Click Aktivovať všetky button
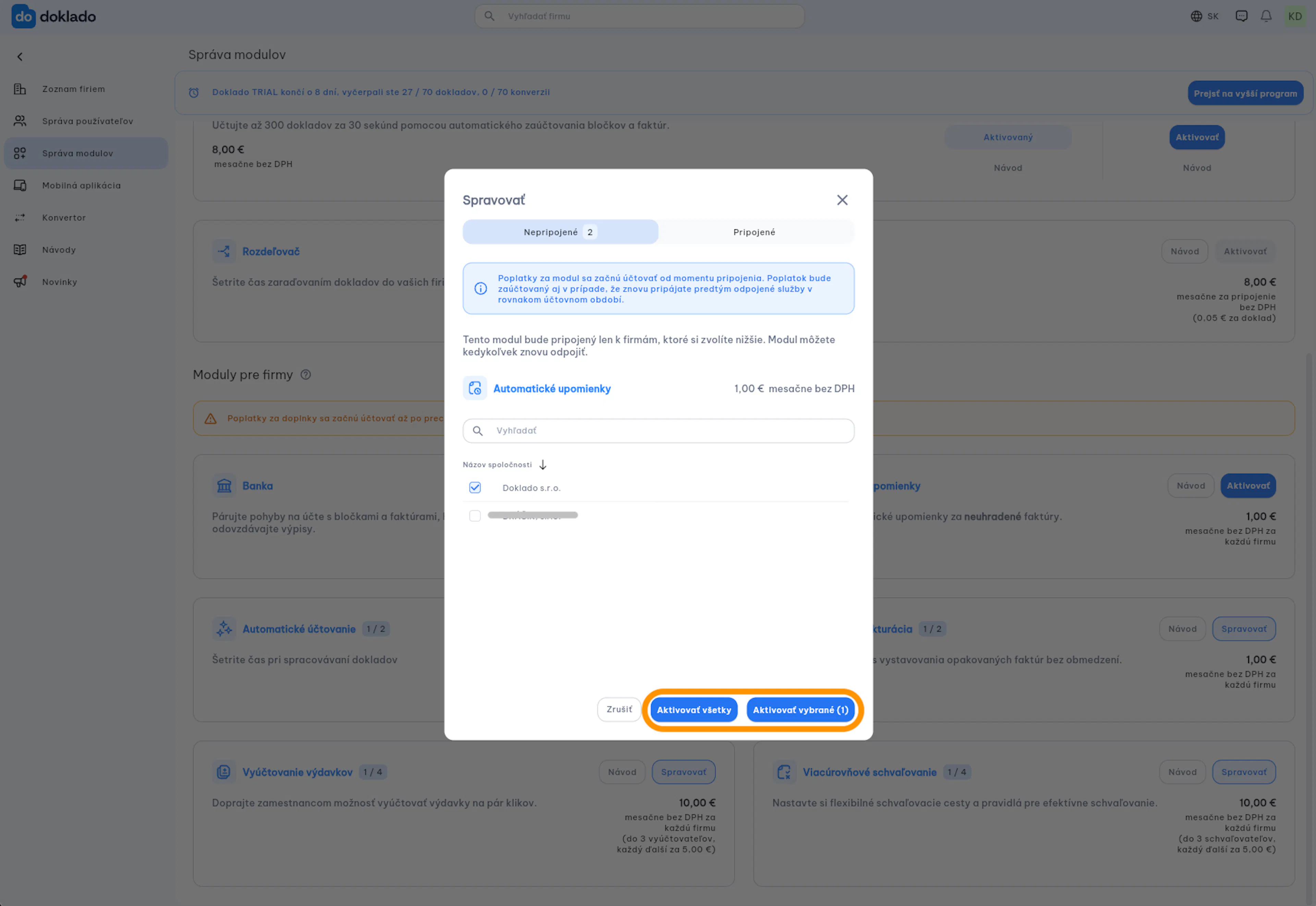The height and width of the screenshot is (906, 1316). (x=693, y=710)
